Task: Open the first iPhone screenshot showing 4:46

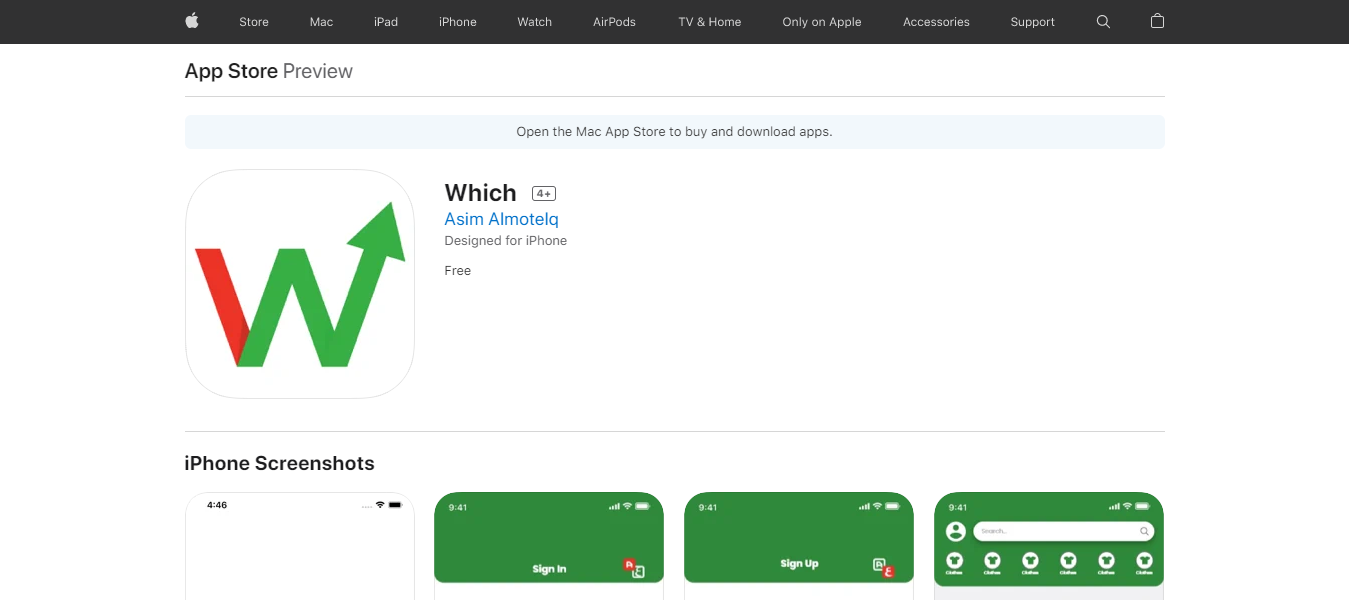Action: (300, 546)
